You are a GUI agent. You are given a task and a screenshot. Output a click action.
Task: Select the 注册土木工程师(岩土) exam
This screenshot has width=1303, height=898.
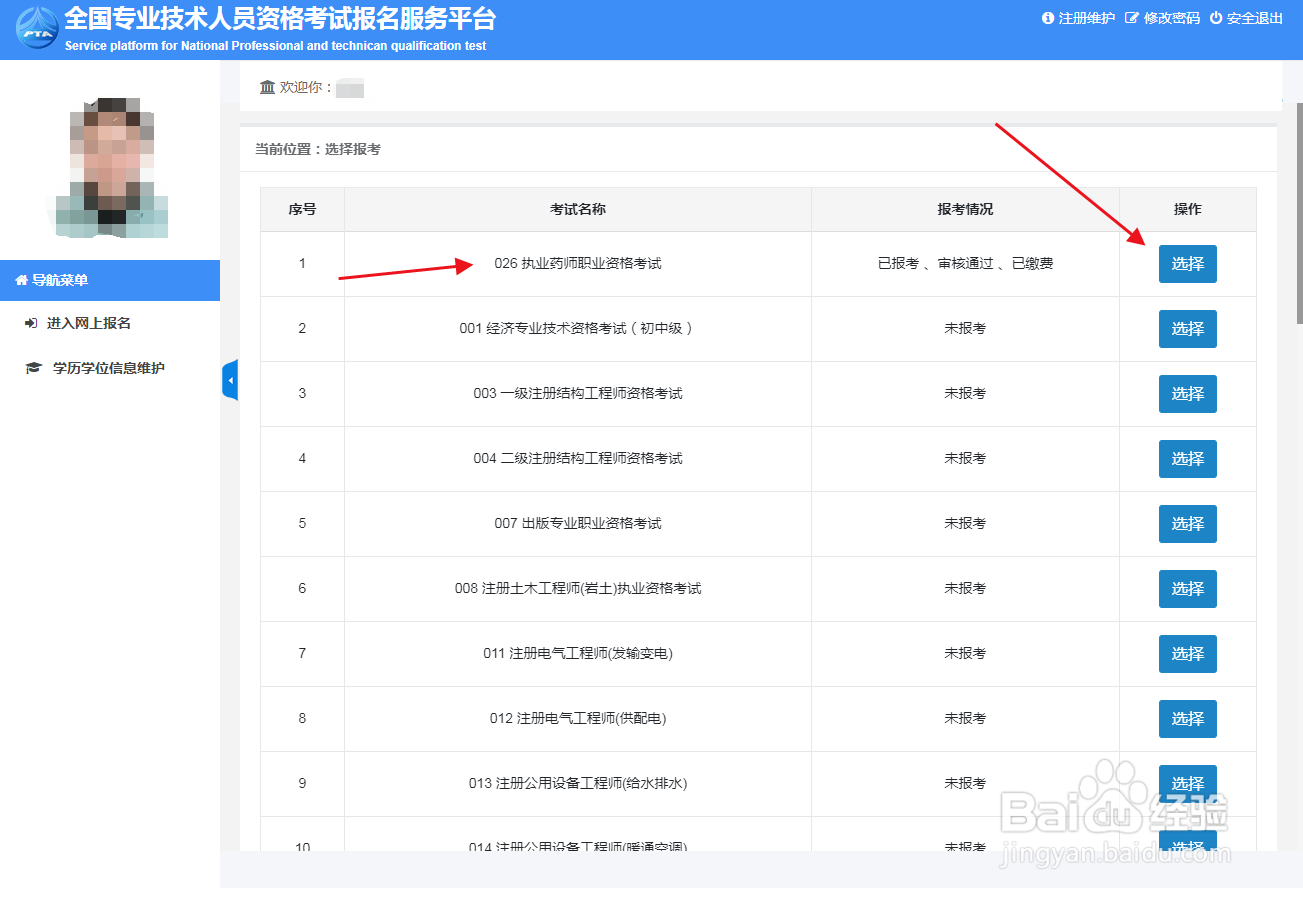1187,588
